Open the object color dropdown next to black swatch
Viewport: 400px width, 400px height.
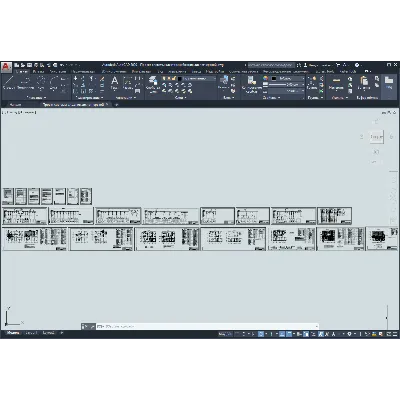(287, 78)
